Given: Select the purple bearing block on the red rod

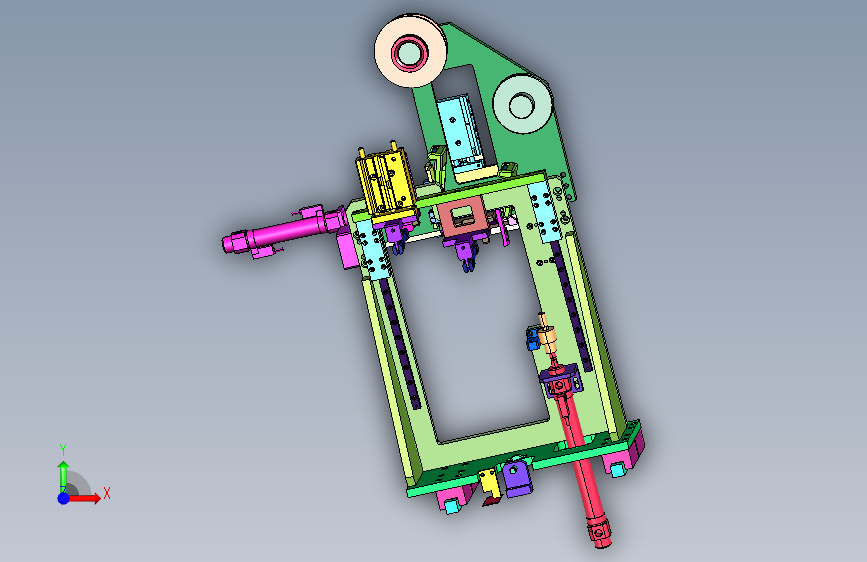Looking at the screenshot, I should tap(561, 379).
